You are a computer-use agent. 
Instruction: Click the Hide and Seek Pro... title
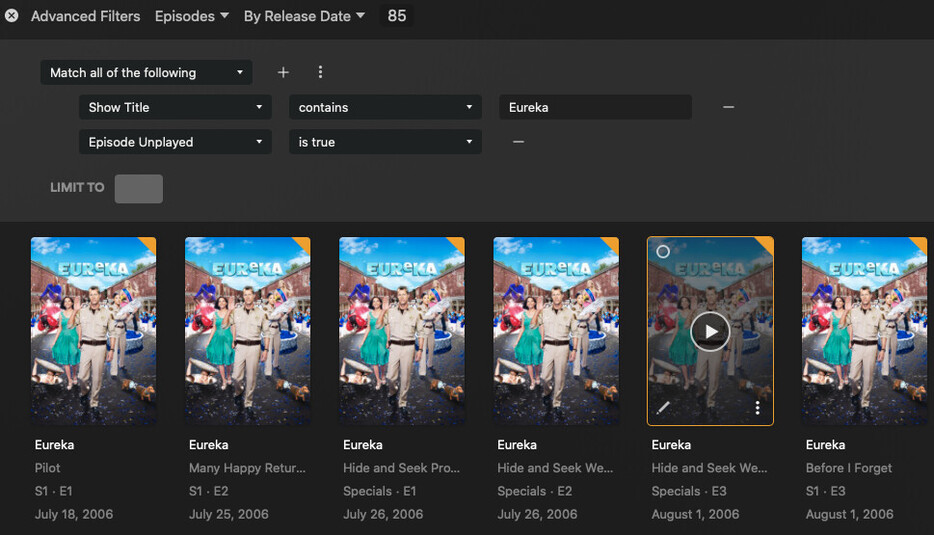pyautogui.click(x=401, y=468)
